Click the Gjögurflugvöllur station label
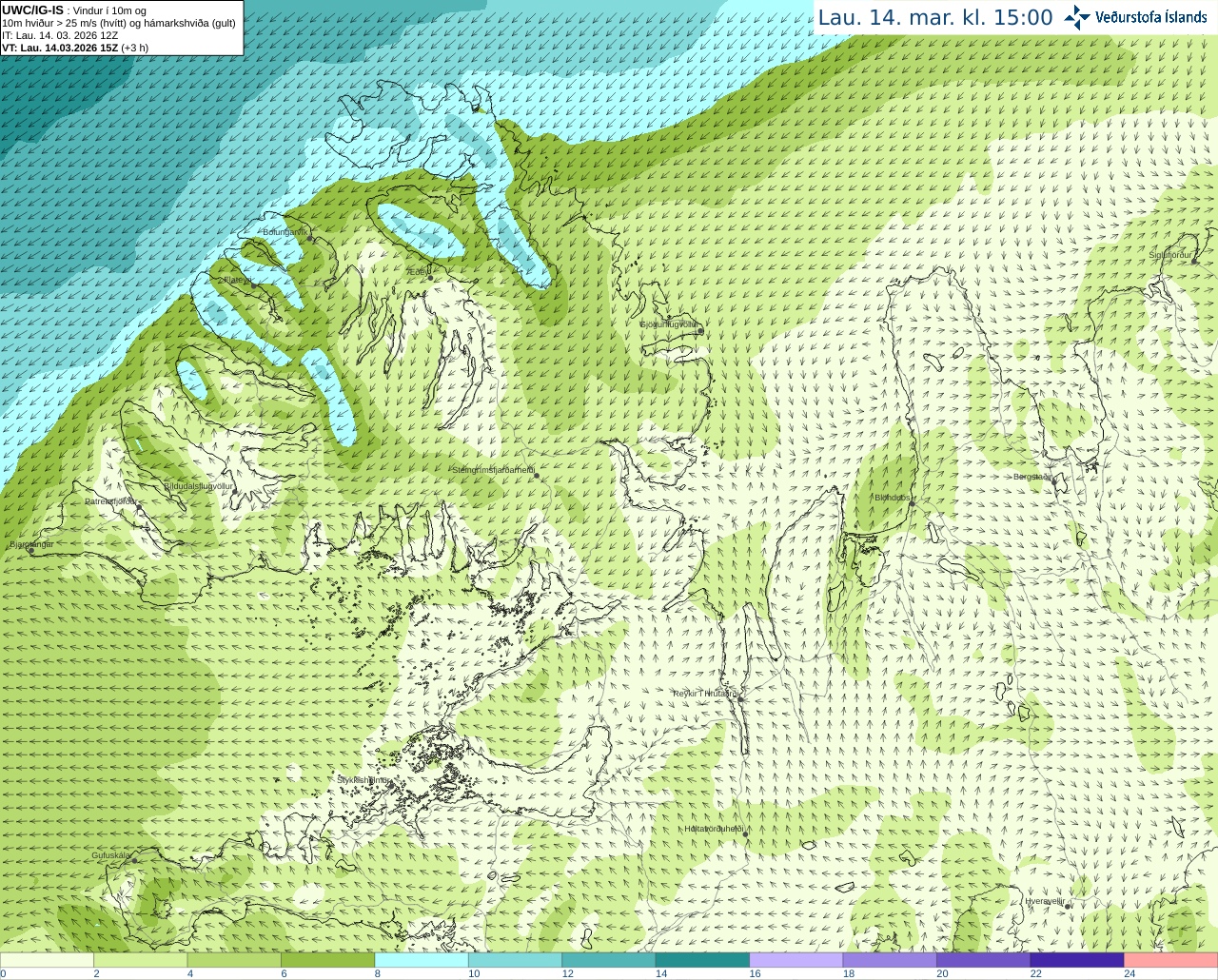 669,324
